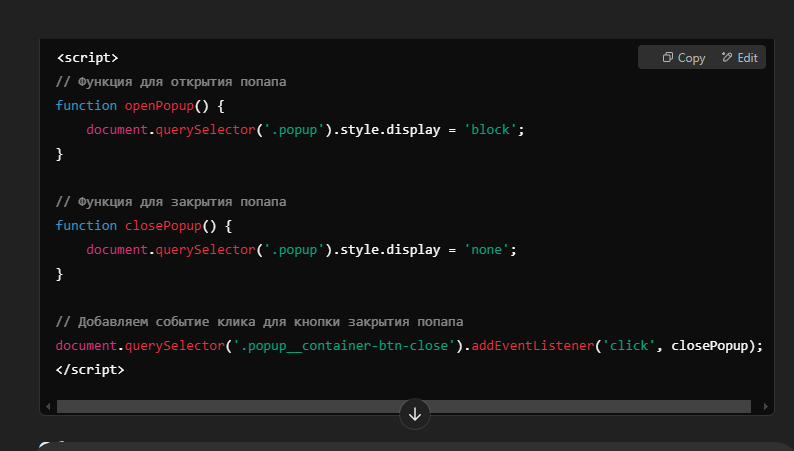Click the closing </script> tag

pos(90,369)
